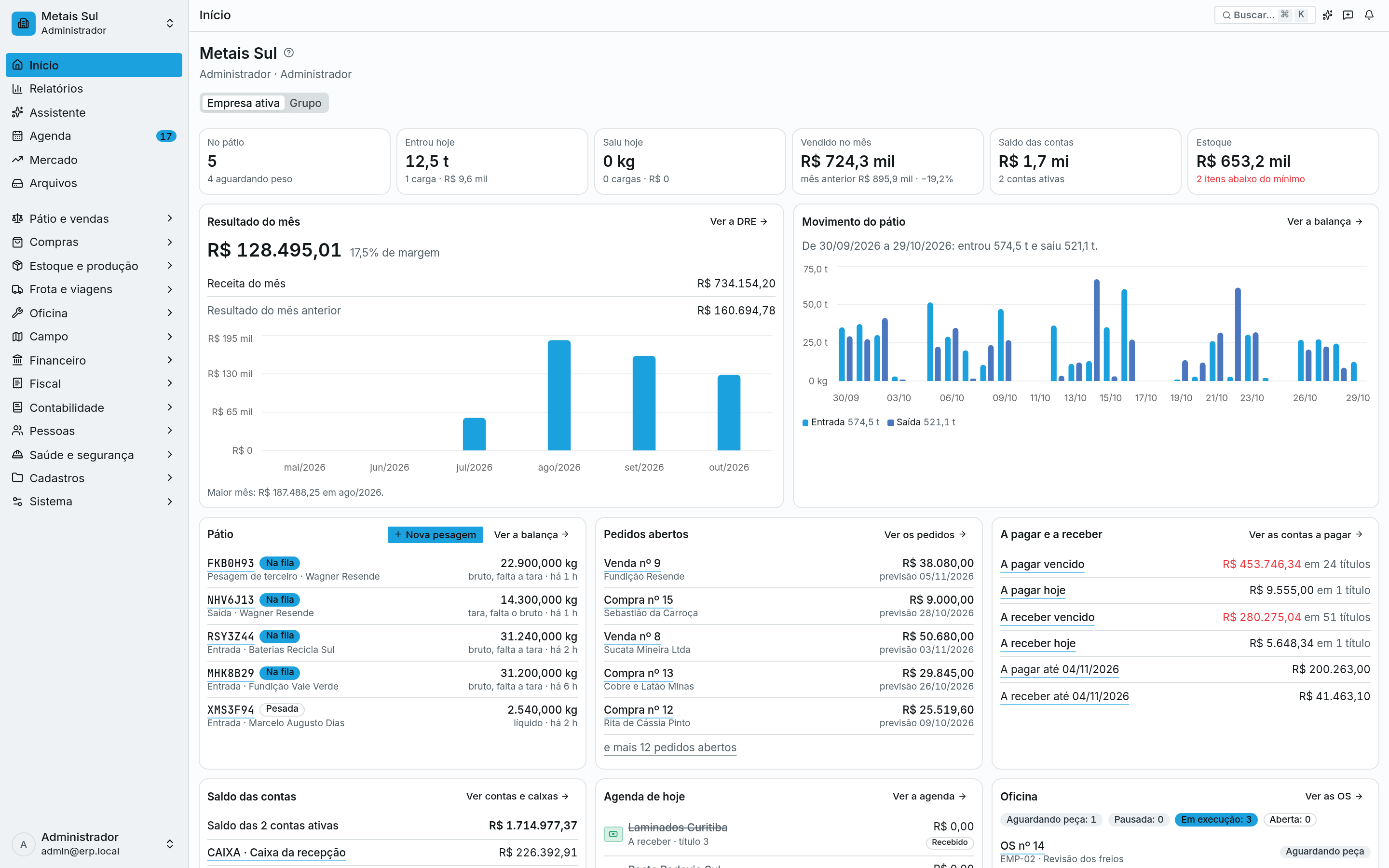Open Arquivos in the sidebar

point(94,183)
